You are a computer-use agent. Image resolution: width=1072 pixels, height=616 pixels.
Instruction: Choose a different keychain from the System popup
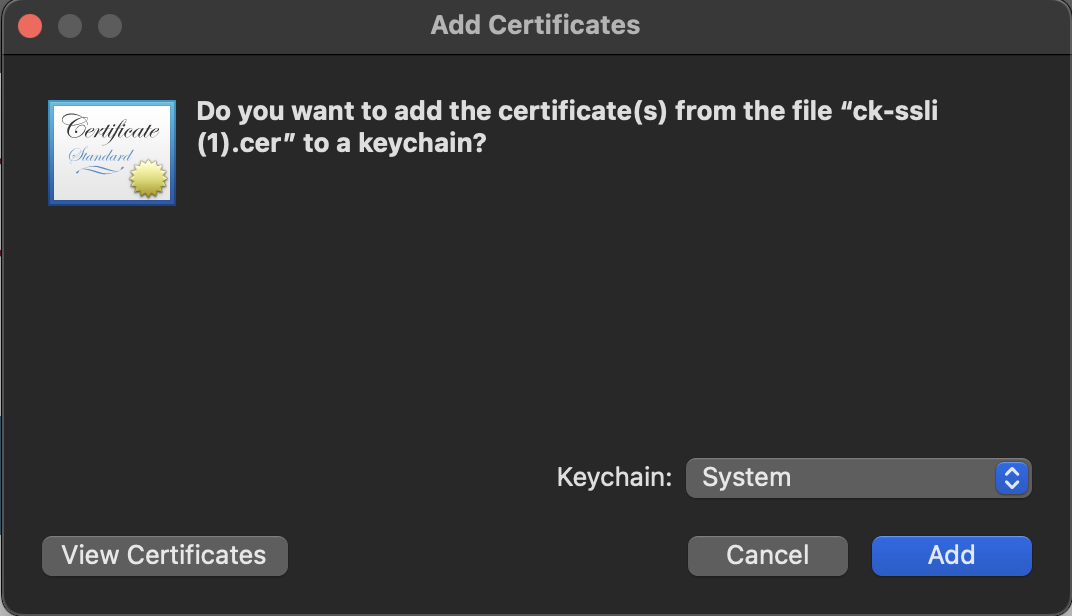858,478
